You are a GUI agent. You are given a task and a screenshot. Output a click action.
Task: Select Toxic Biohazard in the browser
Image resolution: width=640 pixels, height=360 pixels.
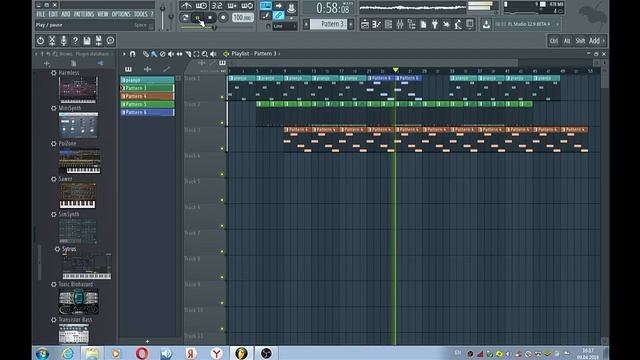tap(76, 284)
